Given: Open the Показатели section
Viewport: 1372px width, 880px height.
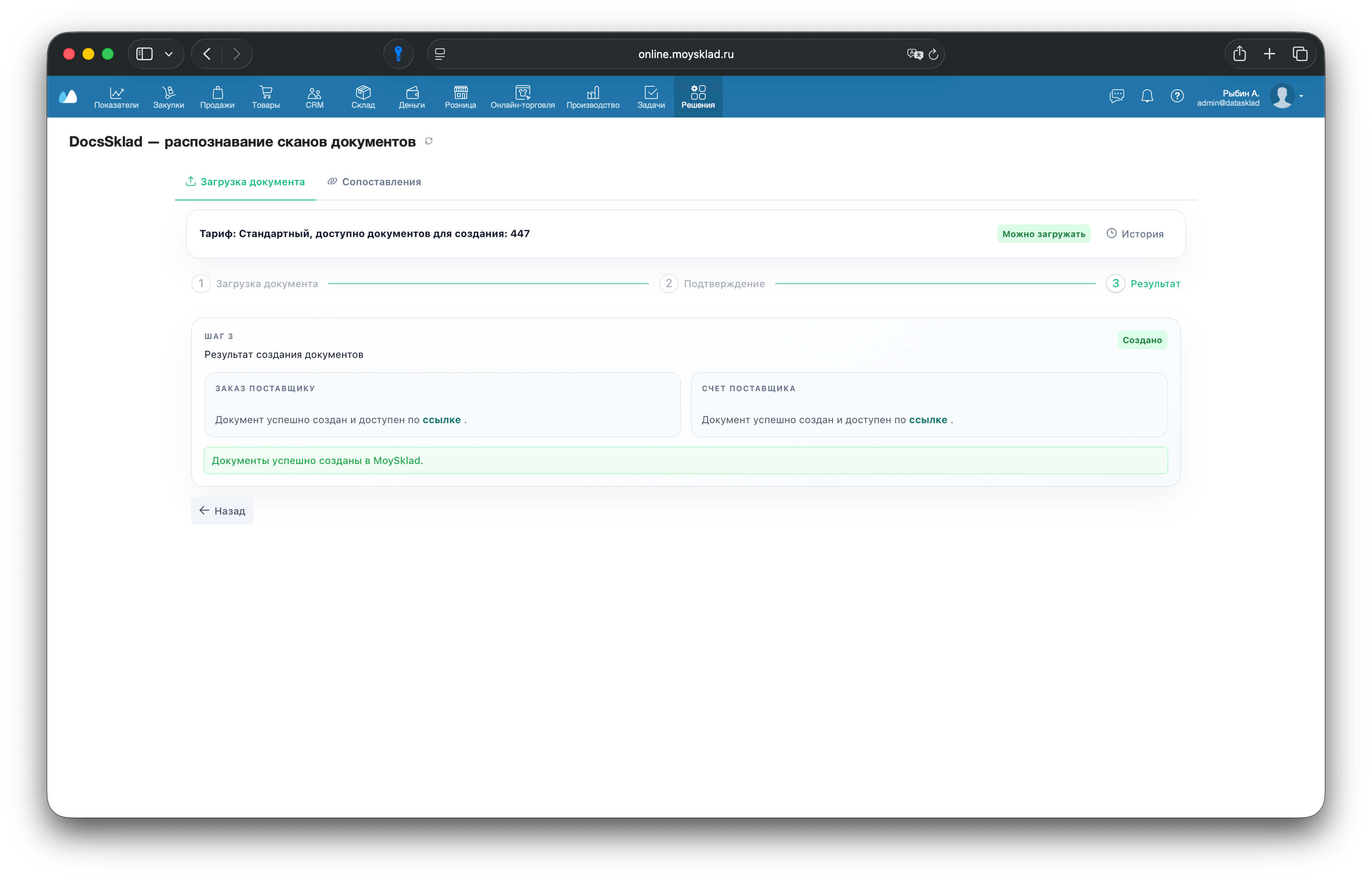Looking at the screenshot, I should pos(116,96).
